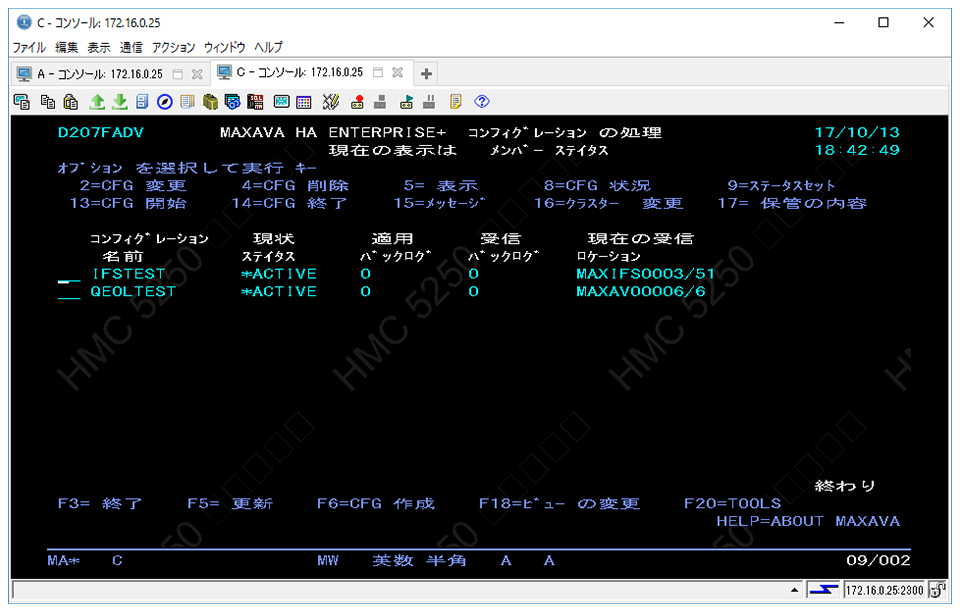Click the olive box toolbar icon

(x=210, y=102)
